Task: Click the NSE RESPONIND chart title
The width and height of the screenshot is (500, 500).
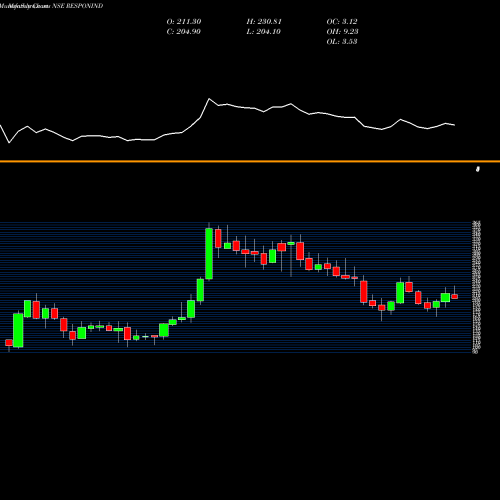Action: [x=78, y=6]
